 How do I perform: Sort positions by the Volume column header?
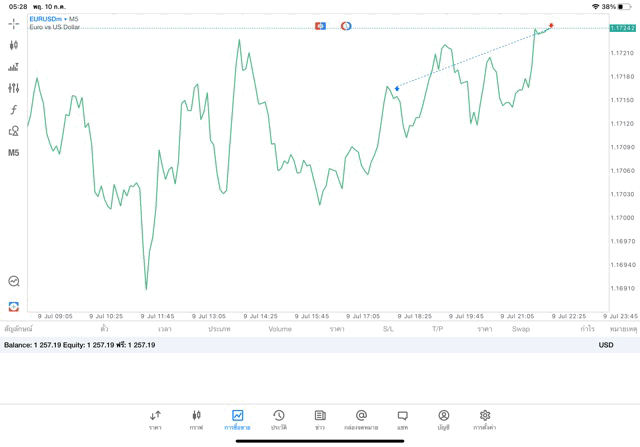(x=280, y=329)
